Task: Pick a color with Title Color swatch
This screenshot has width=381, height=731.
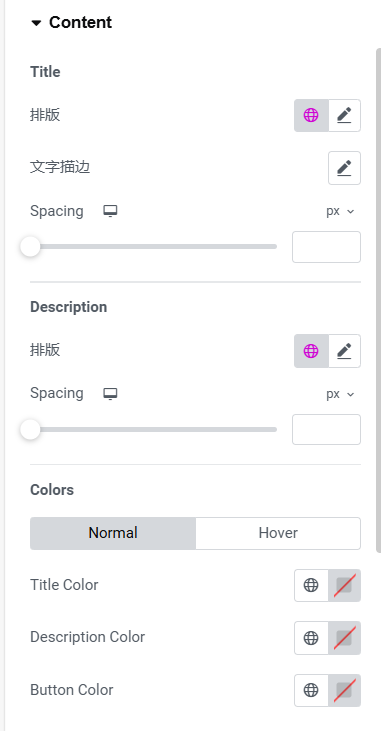Action: [344, 585]
